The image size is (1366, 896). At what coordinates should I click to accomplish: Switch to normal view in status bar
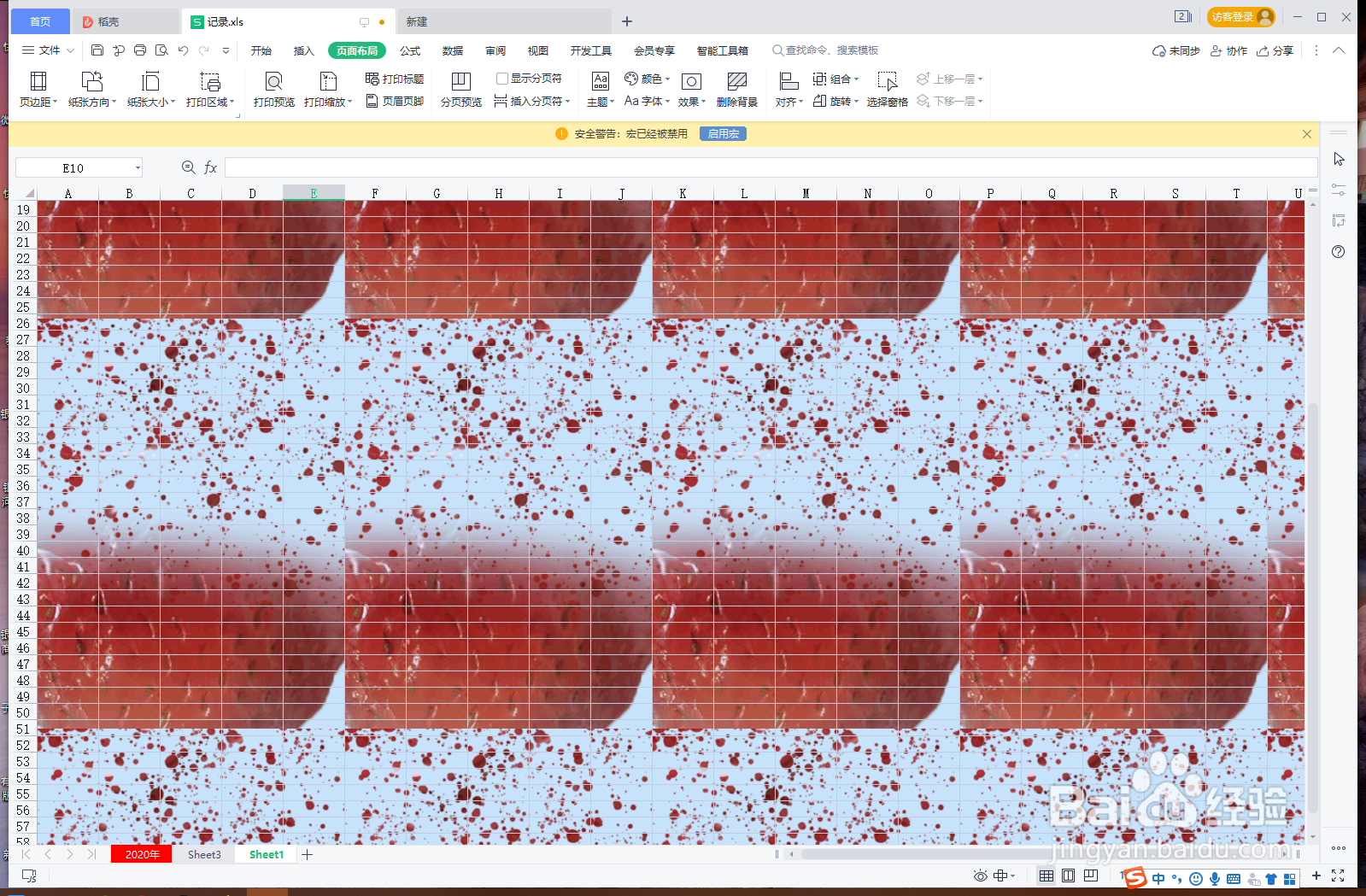(x=1046, y=876)
